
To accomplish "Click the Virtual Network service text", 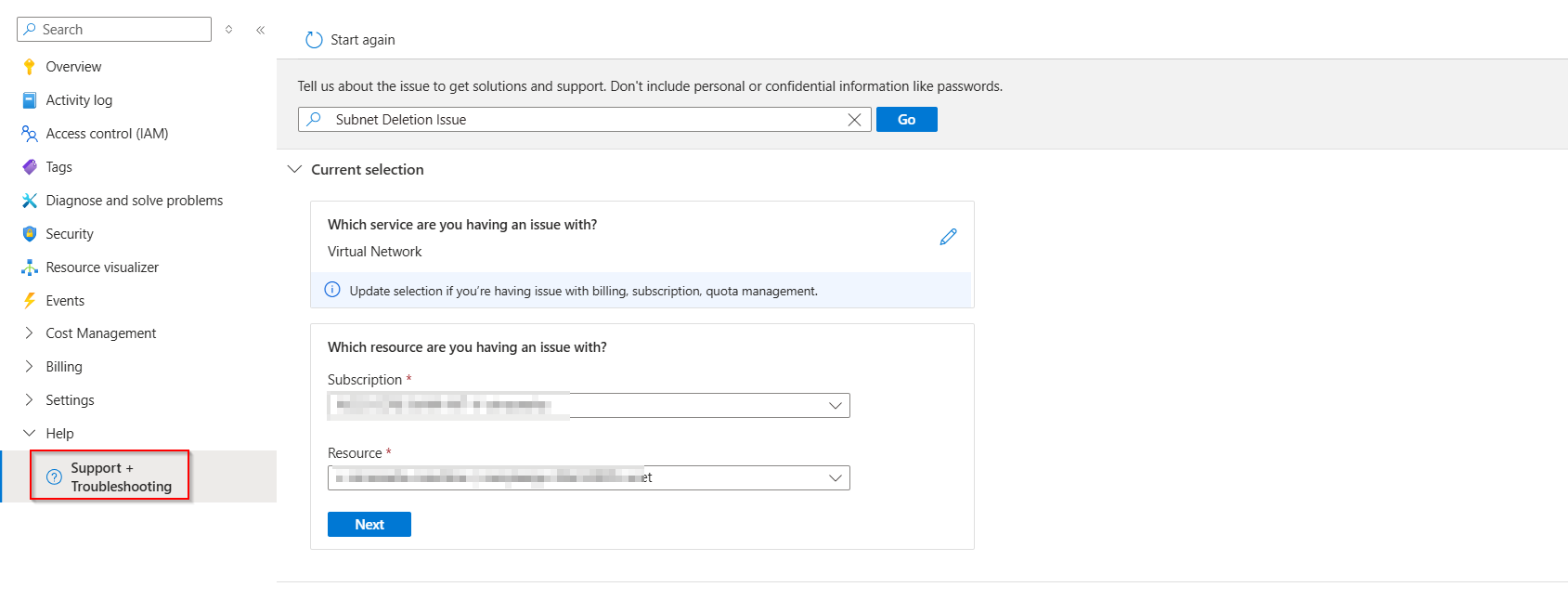I will [374, 252].
